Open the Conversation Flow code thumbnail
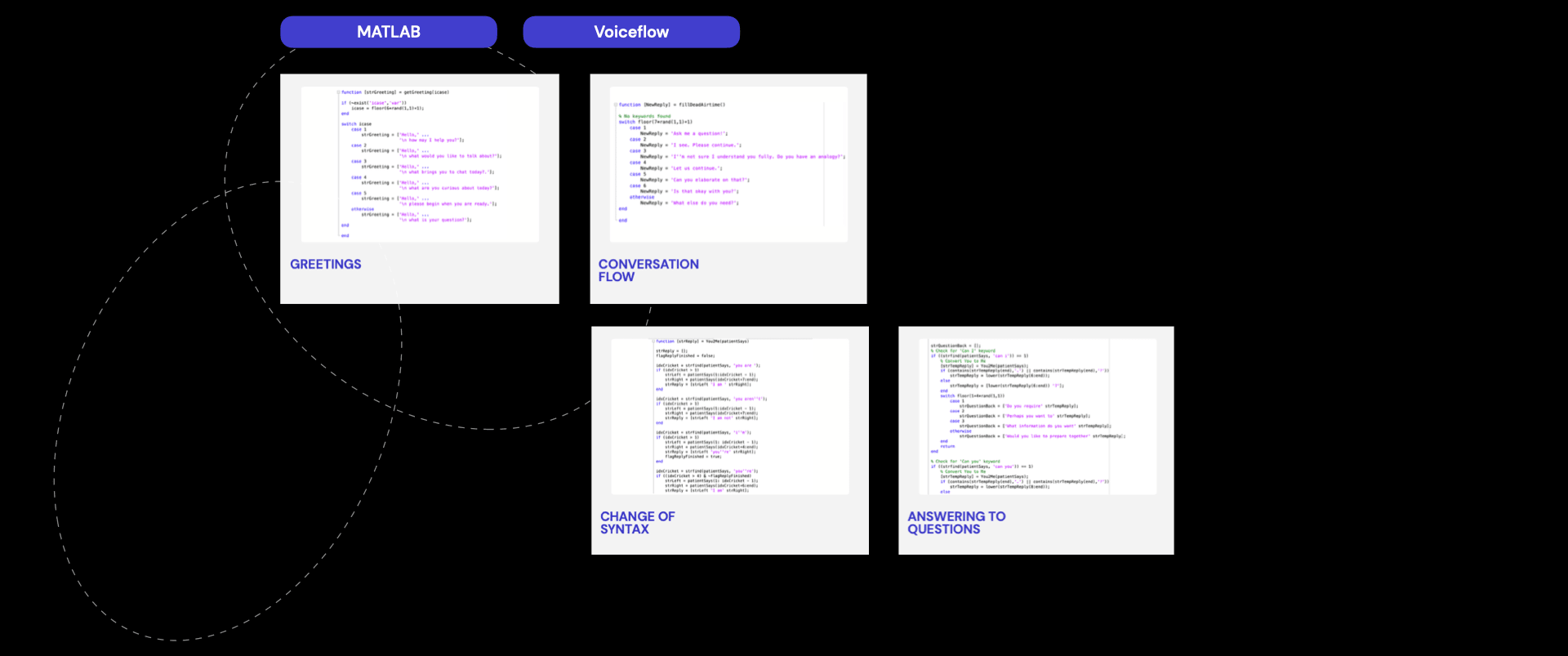Screen dimensions: 1568x656 (728, 164)
